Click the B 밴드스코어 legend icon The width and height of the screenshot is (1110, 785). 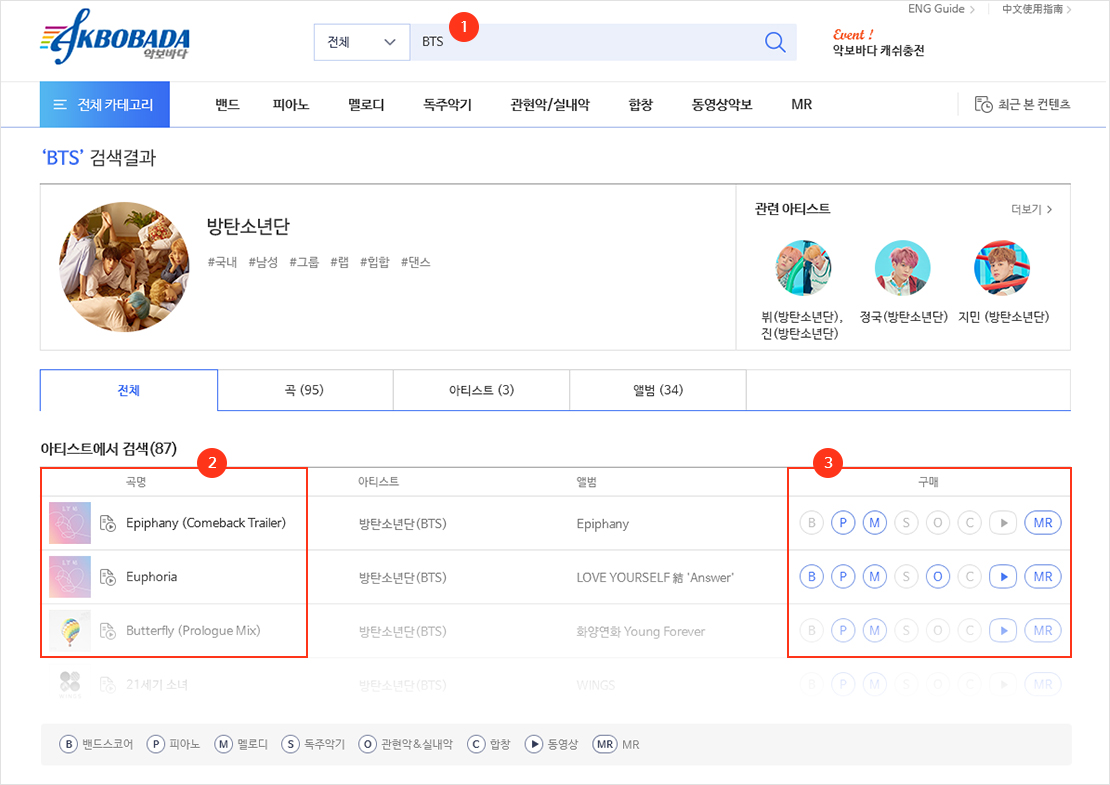[x=68, y=744]
